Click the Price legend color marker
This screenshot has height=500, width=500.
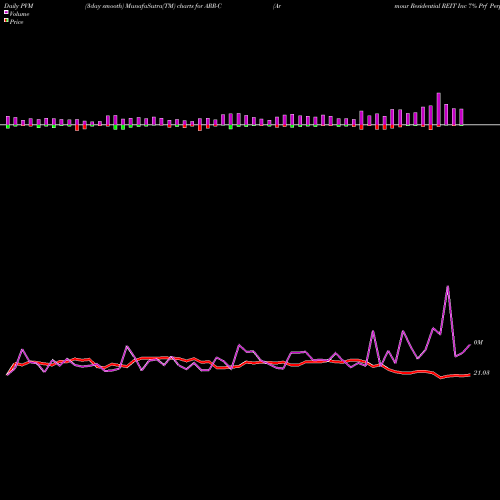click(6, 21)
